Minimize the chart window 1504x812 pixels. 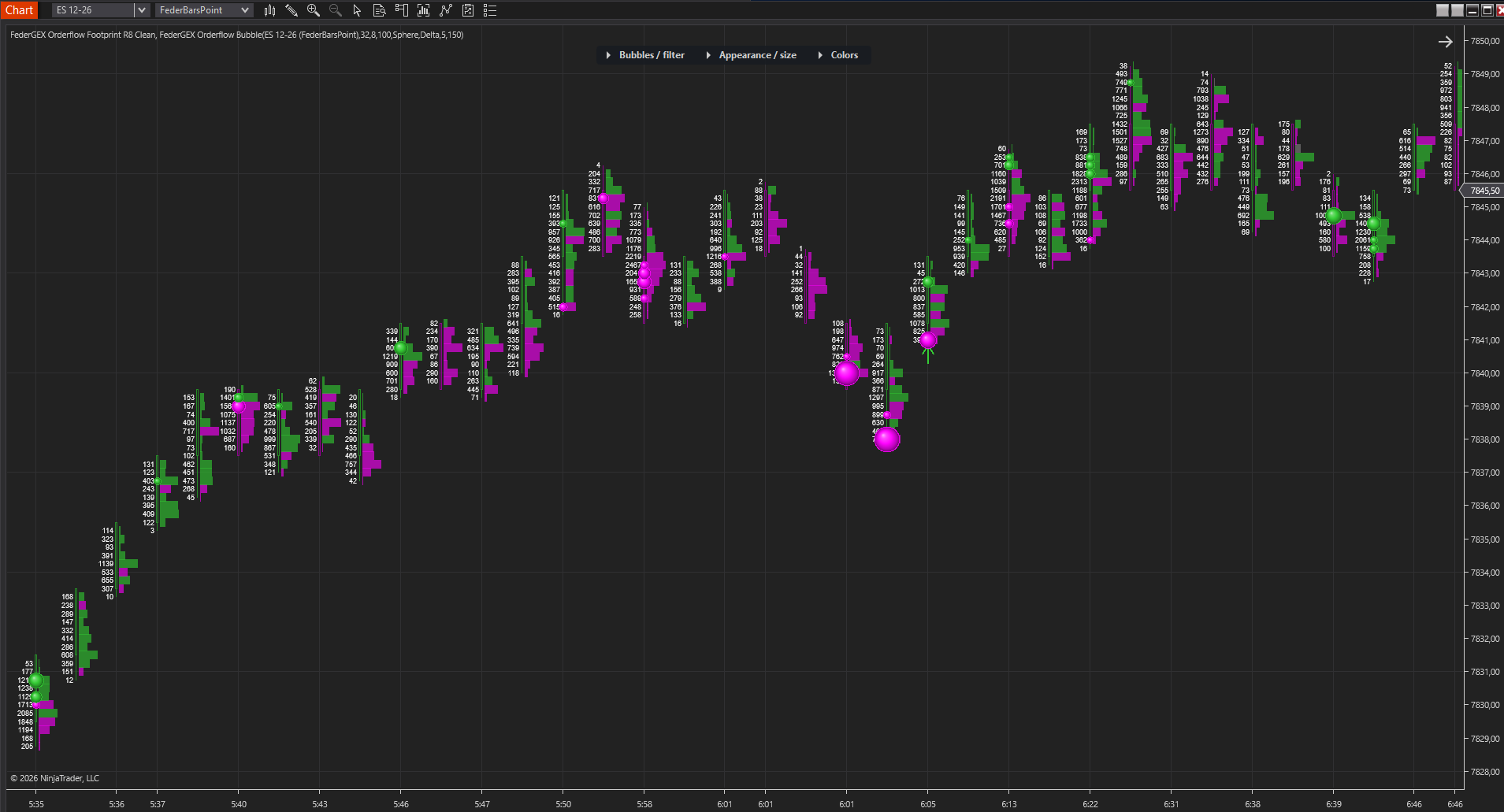pos(1472,10)
